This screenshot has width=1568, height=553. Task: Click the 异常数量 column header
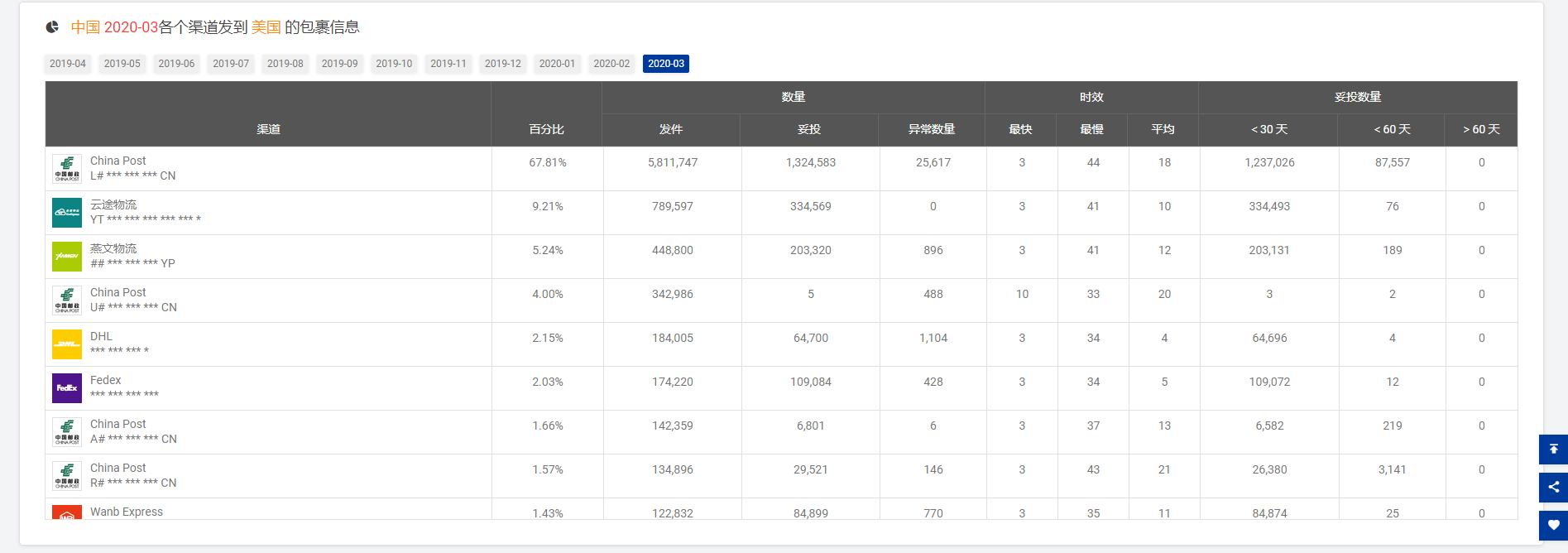point(932,129)
